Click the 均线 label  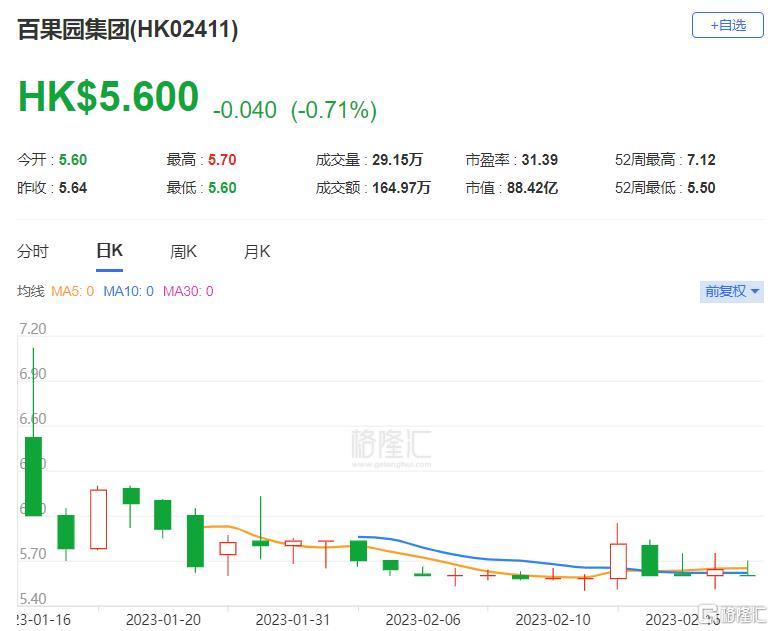point(31,291)
